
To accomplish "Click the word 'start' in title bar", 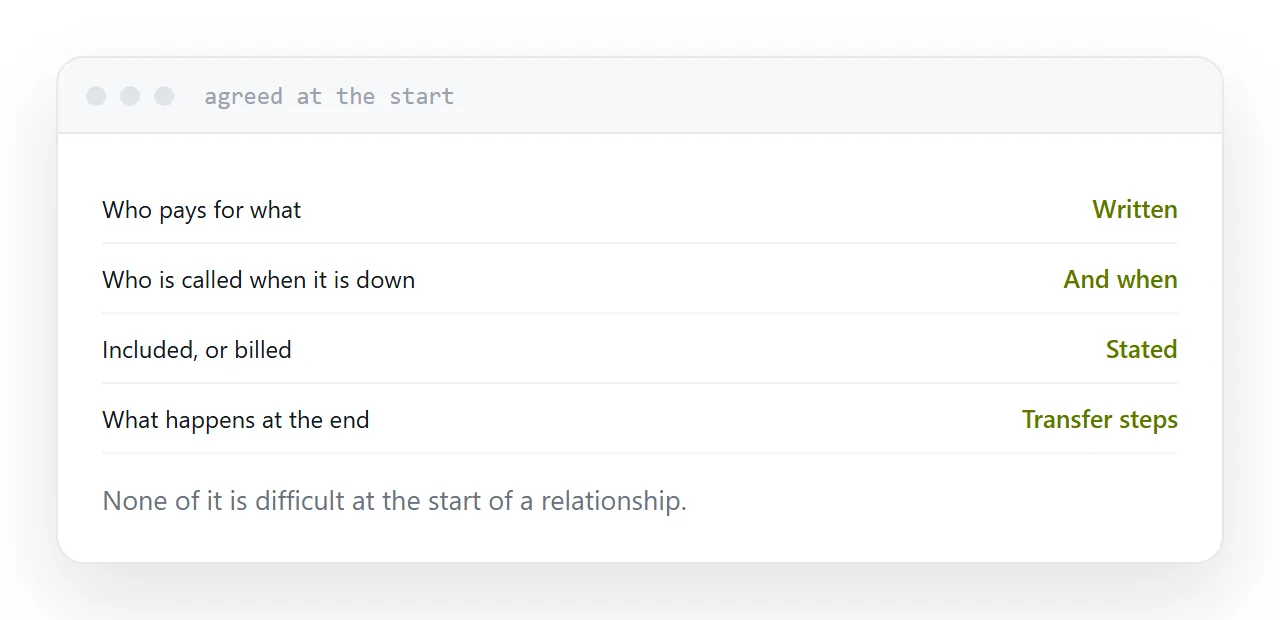I will click(422, 96).
